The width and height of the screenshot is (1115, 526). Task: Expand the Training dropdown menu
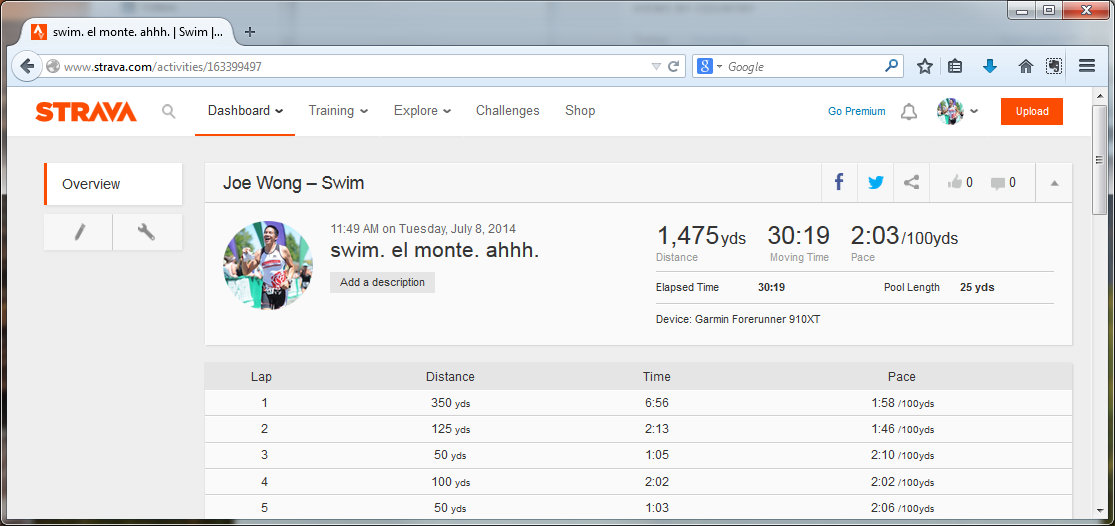(x=338, y=111)
